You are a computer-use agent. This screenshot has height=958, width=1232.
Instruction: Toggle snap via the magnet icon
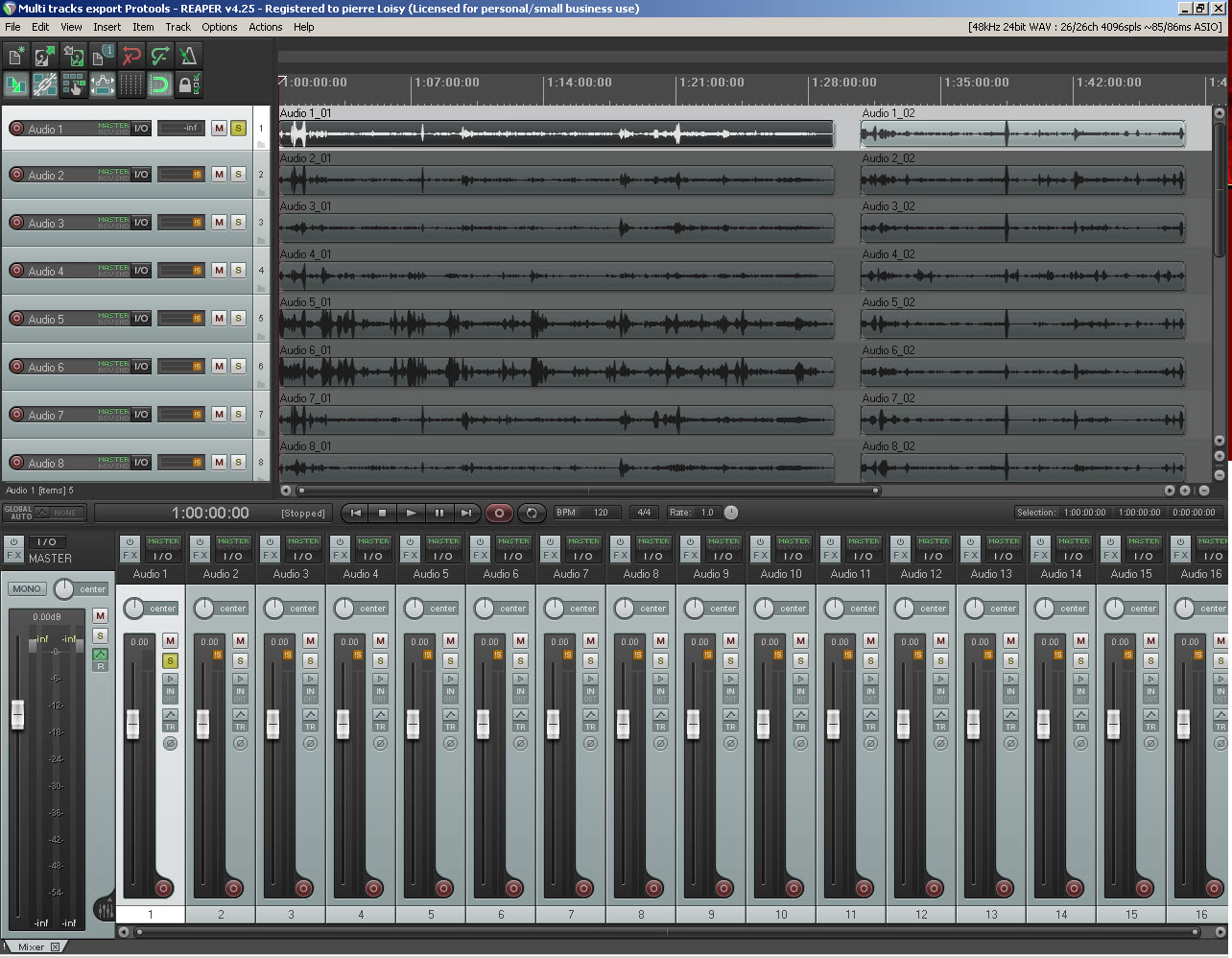point(159,85)
